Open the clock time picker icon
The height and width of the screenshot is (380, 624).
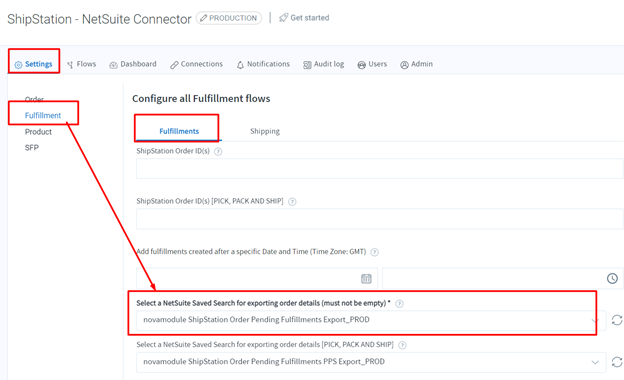coord(612,279)
